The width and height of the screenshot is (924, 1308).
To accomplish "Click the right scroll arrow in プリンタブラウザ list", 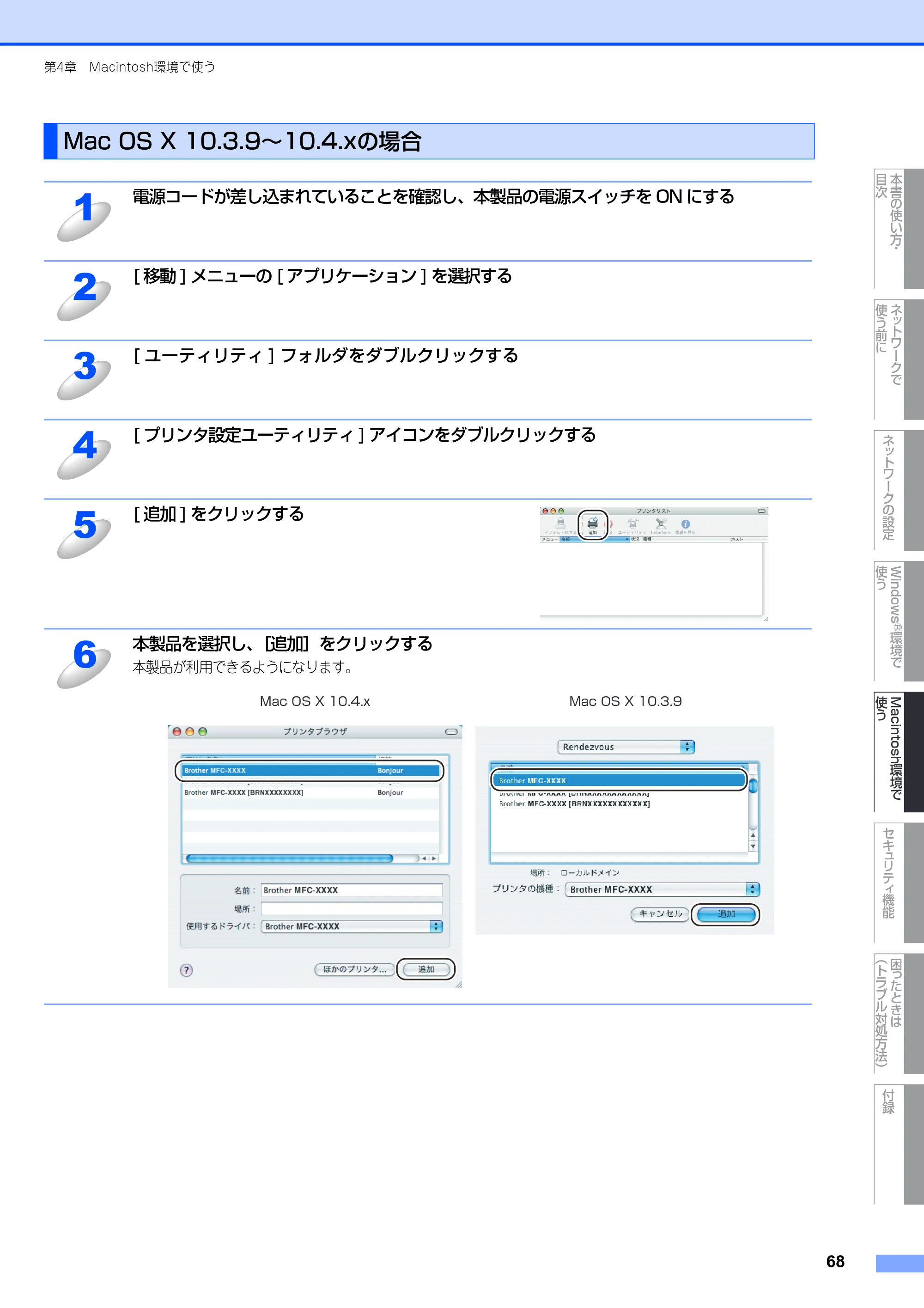I will 433,858.
